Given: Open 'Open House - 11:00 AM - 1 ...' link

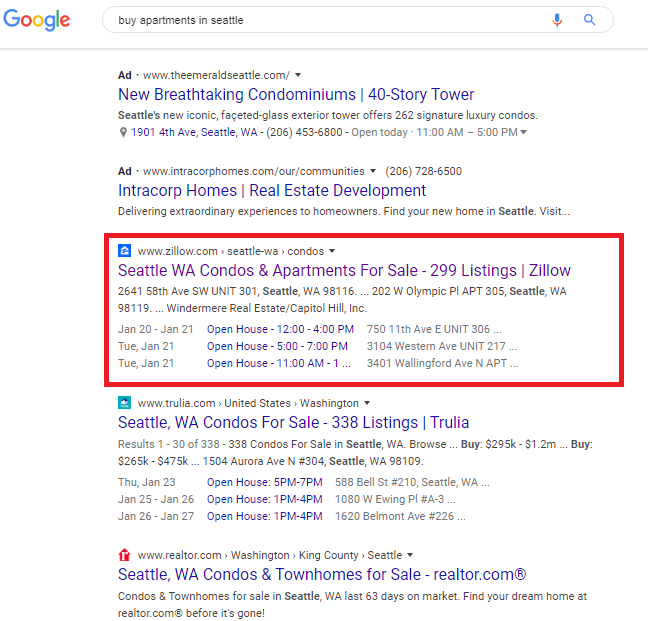Looking at the screenshot, I should [x=279, y=363].
